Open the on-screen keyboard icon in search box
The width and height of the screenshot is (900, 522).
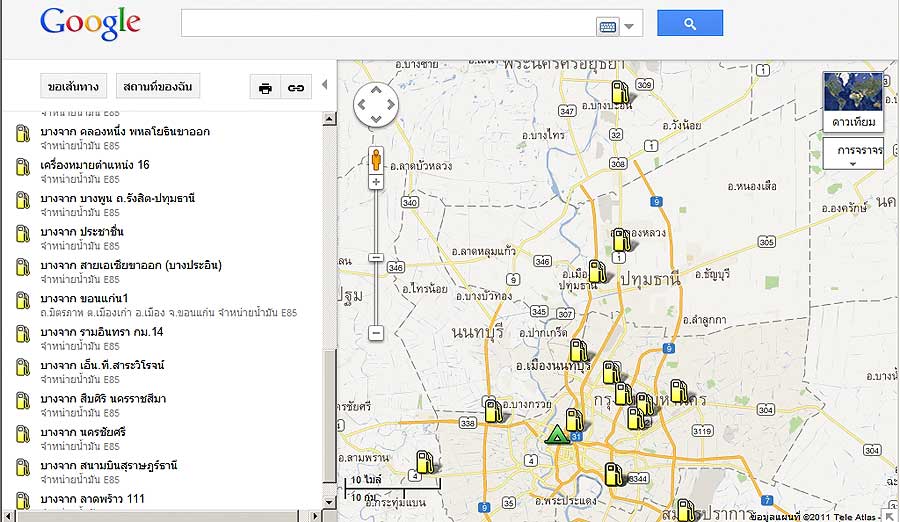tap(607, 27)
